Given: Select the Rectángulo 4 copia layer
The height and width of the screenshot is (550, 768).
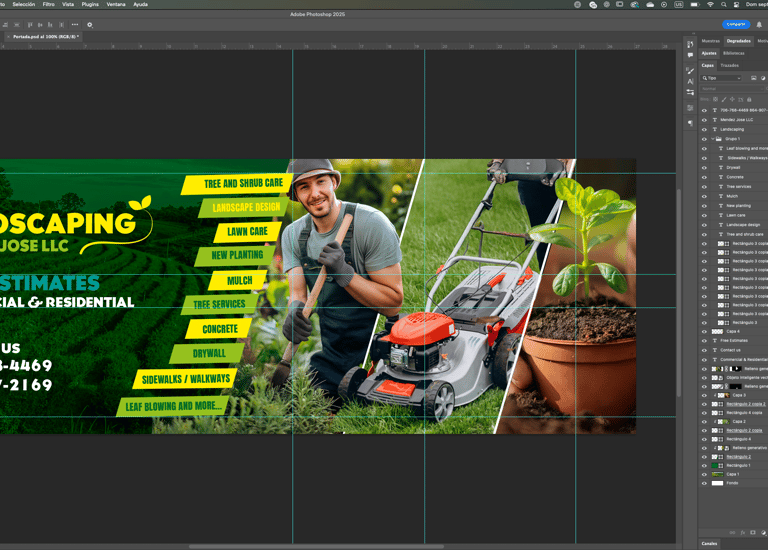Looking at the screenshot, I should click(x=744, y=413).
